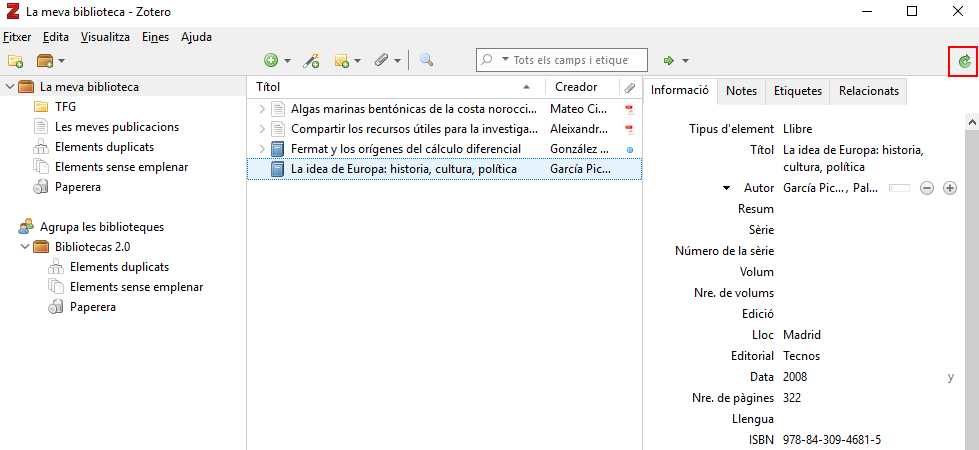Click blue attachment dot on Fermat row

click(630, 150)
